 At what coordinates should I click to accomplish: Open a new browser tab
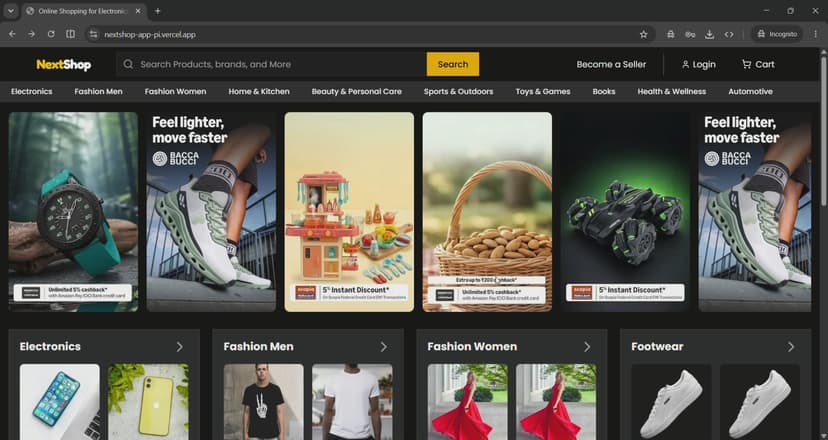coord(157,11)
